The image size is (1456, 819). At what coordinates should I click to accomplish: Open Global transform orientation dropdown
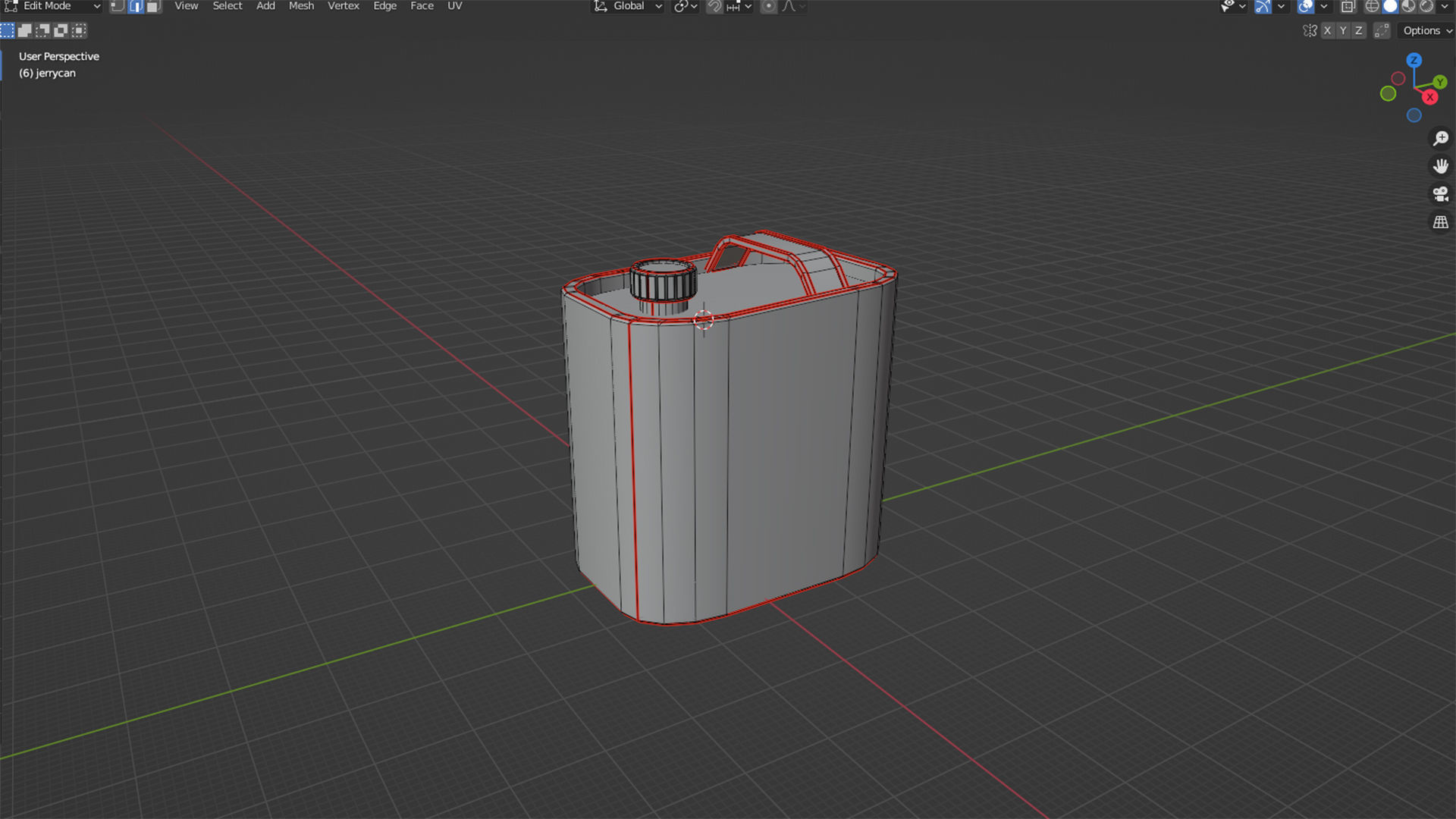pyautogui.click(x=628, y=6)
